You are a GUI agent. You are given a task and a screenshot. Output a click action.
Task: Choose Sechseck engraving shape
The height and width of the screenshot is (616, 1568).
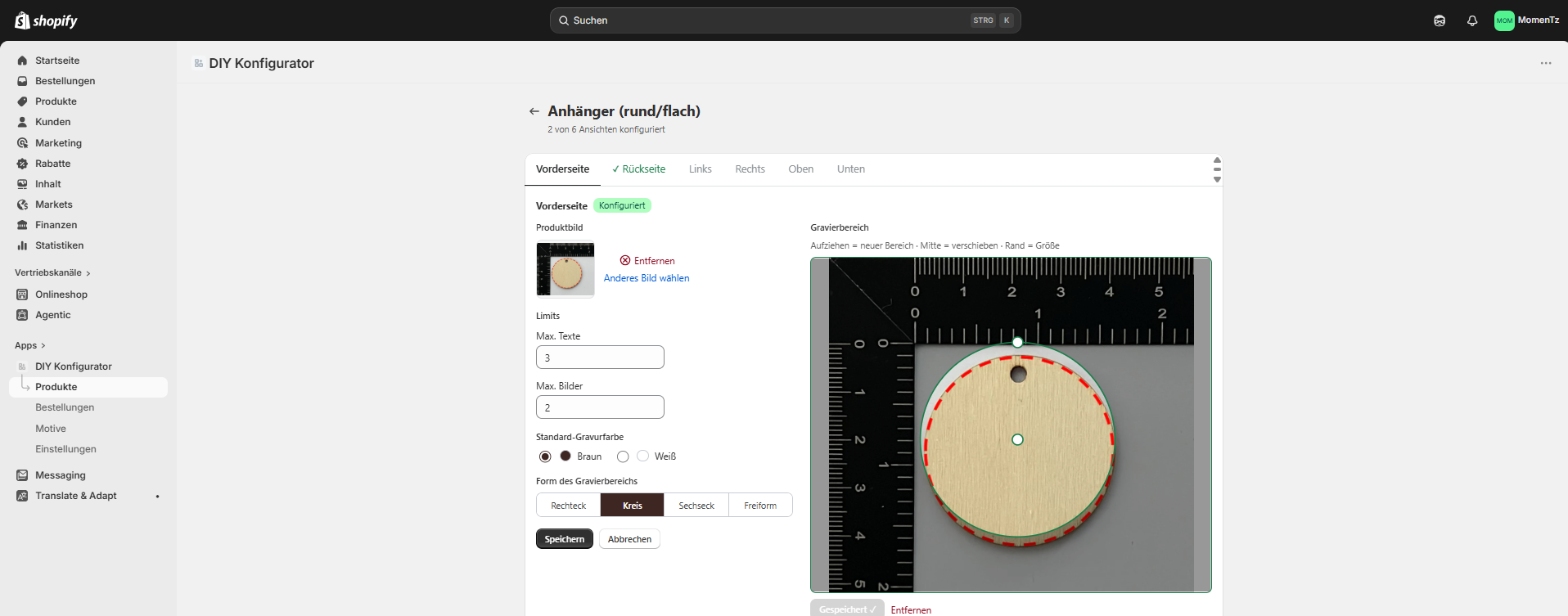(x=696, y=506)
